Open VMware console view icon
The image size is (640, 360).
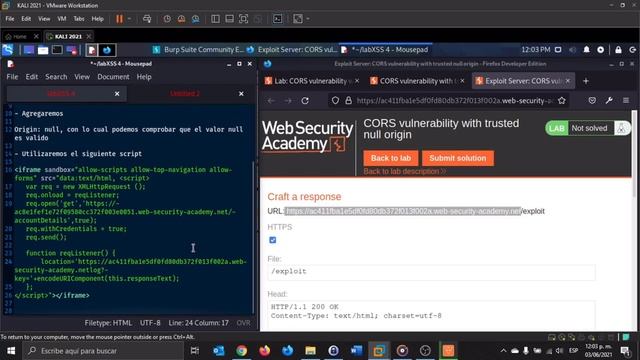[x=278, y=19]
